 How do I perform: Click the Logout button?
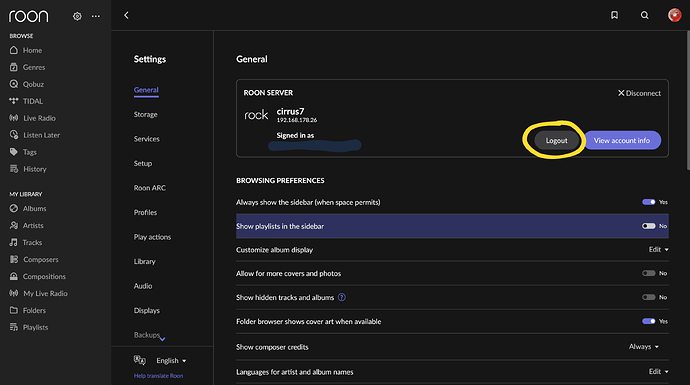tap(556, 140)
